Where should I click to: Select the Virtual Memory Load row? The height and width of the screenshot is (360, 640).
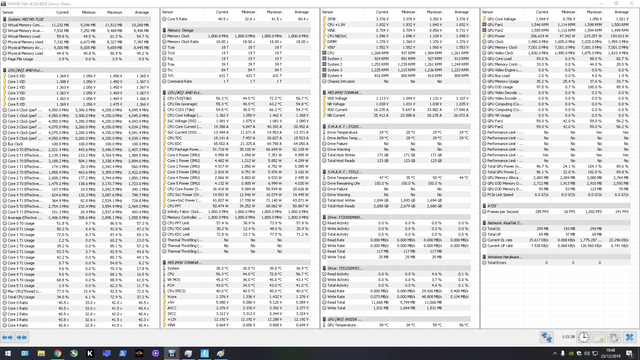pyautogui.click(x=76, y=36)
